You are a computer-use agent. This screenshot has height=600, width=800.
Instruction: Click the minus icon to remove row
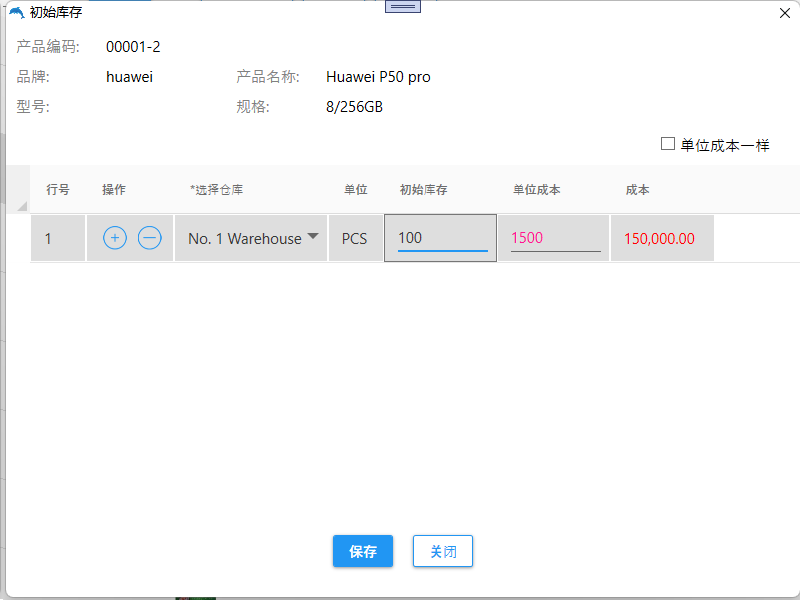(x=149, y=238)
